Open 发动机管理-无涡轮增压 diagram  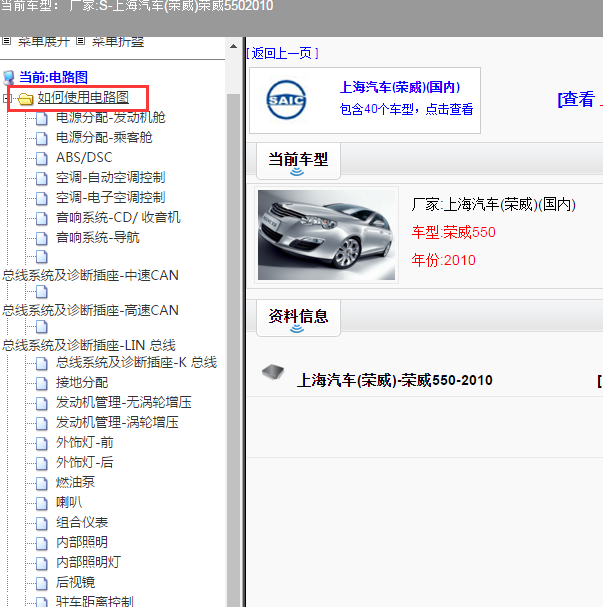coord(124,403)
